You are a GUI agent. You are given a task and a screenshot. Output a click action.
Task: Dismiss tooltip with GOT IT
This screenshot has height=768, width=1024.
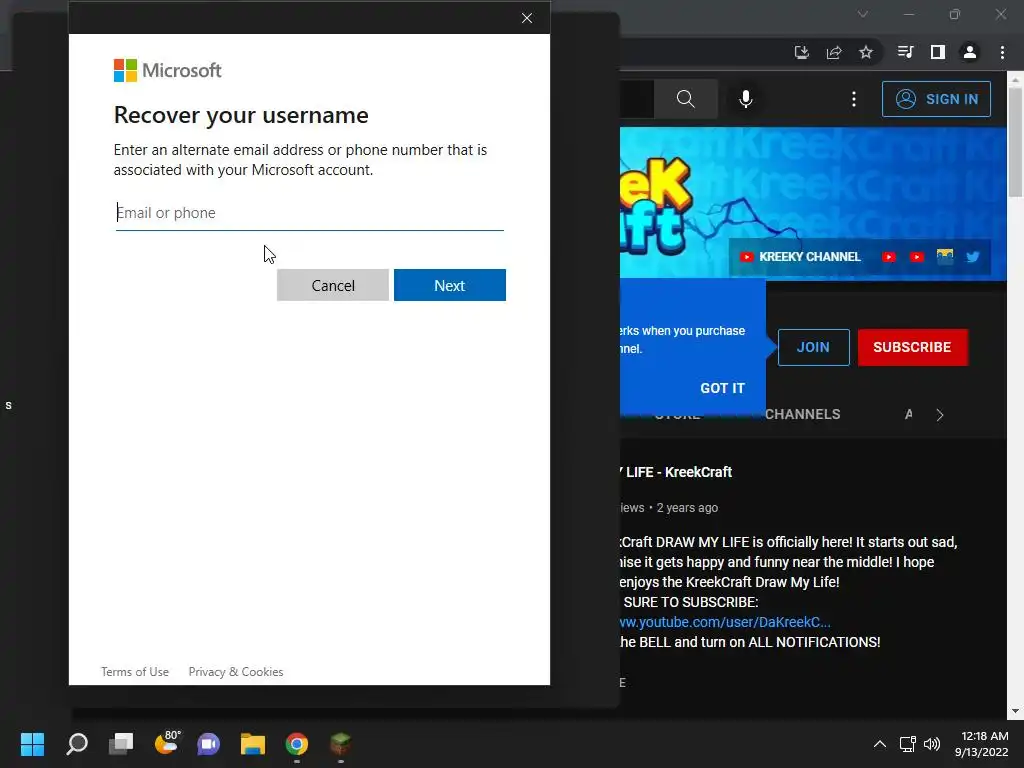722,388
